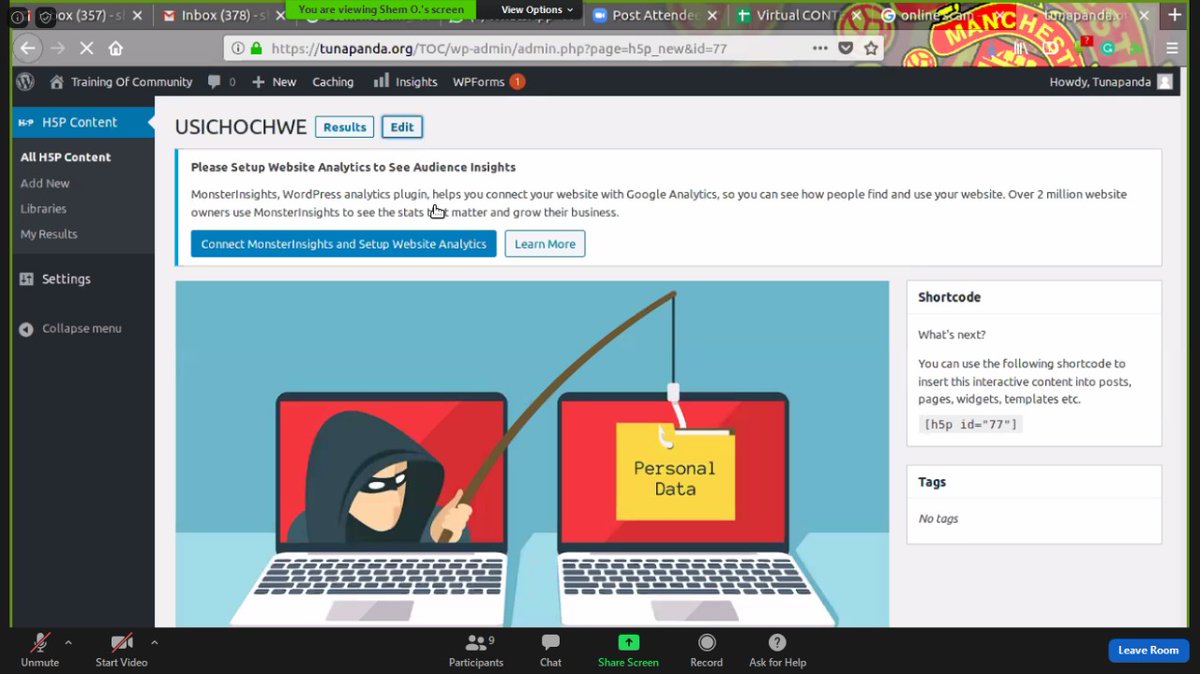Open page actions three-dots in address bar
Viewport: 1200px width, 674px height.
coord(820,48)
